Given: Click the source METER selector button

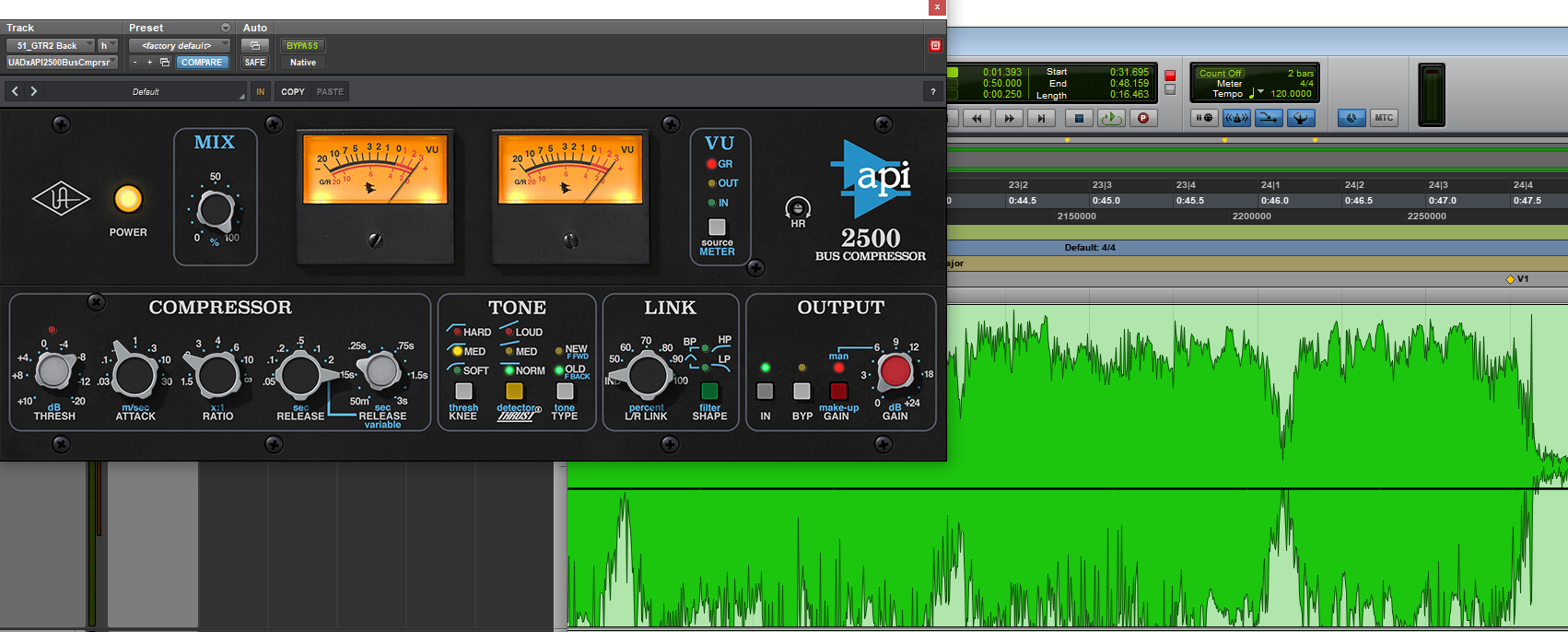Looking at the screenshot, I should (717, 227).
